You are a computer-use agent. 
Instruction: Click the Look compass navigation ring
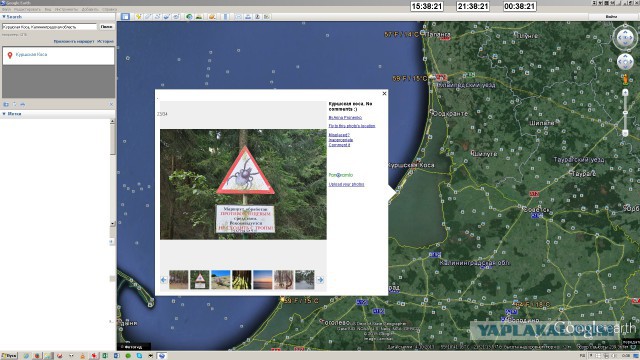pos(625,38)
